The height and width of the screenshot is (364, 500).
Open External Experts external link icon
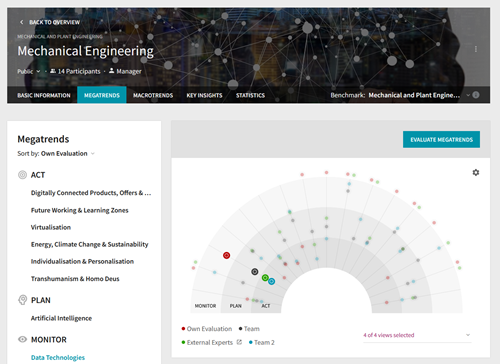coord(239,342)
